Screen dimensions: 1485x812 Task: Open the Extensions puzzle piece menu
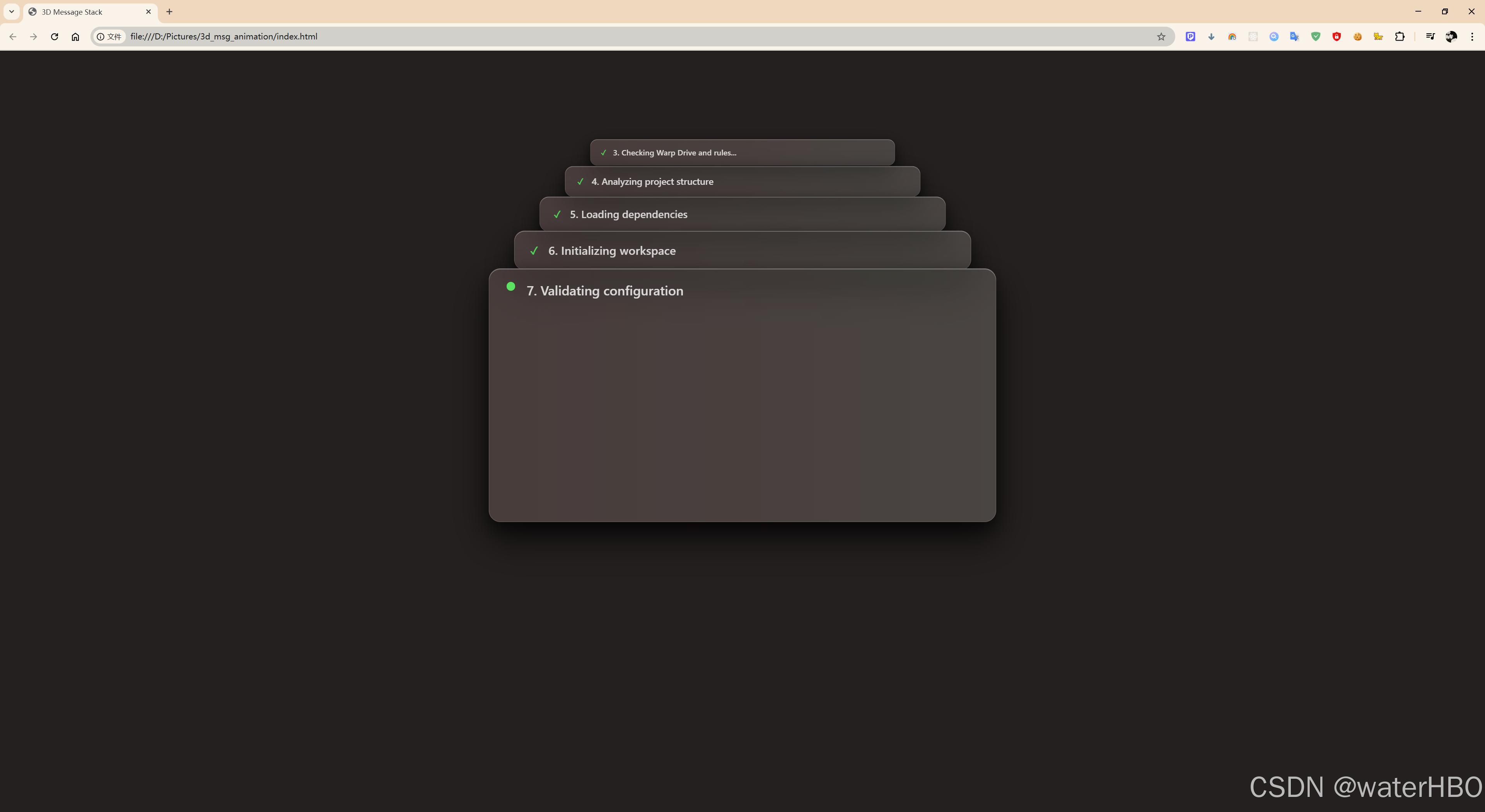(1400, 36)
